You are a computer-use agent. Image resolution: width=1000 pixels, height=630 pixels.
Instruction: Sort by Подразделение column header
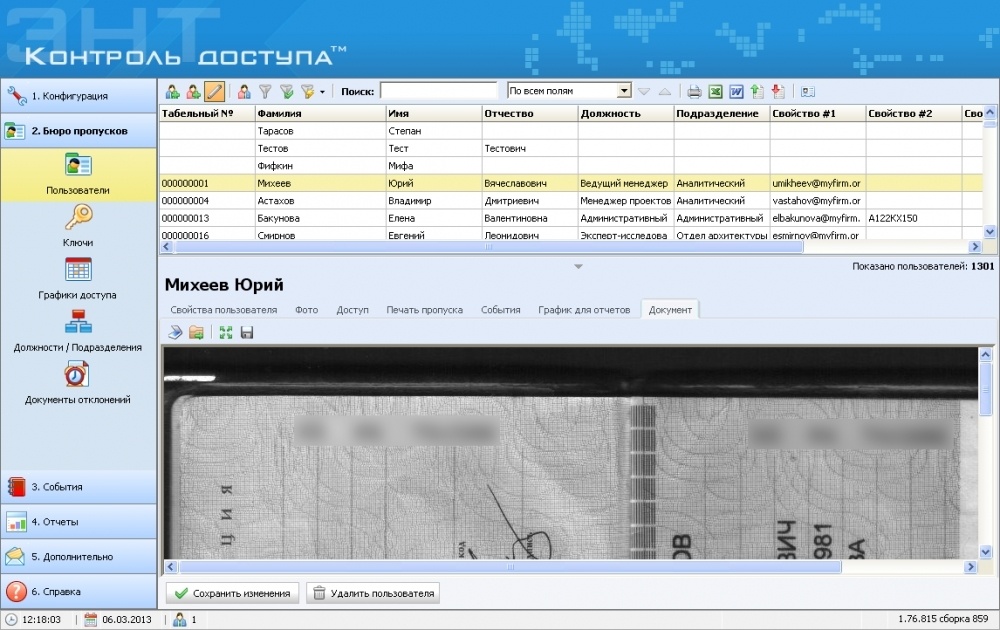pos(721,114)
